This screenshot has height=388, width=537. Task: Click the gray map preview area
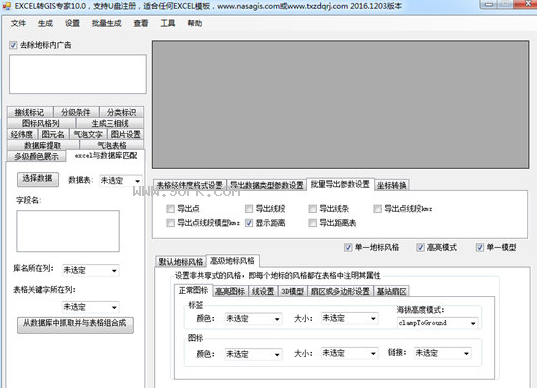click(341, 104)
